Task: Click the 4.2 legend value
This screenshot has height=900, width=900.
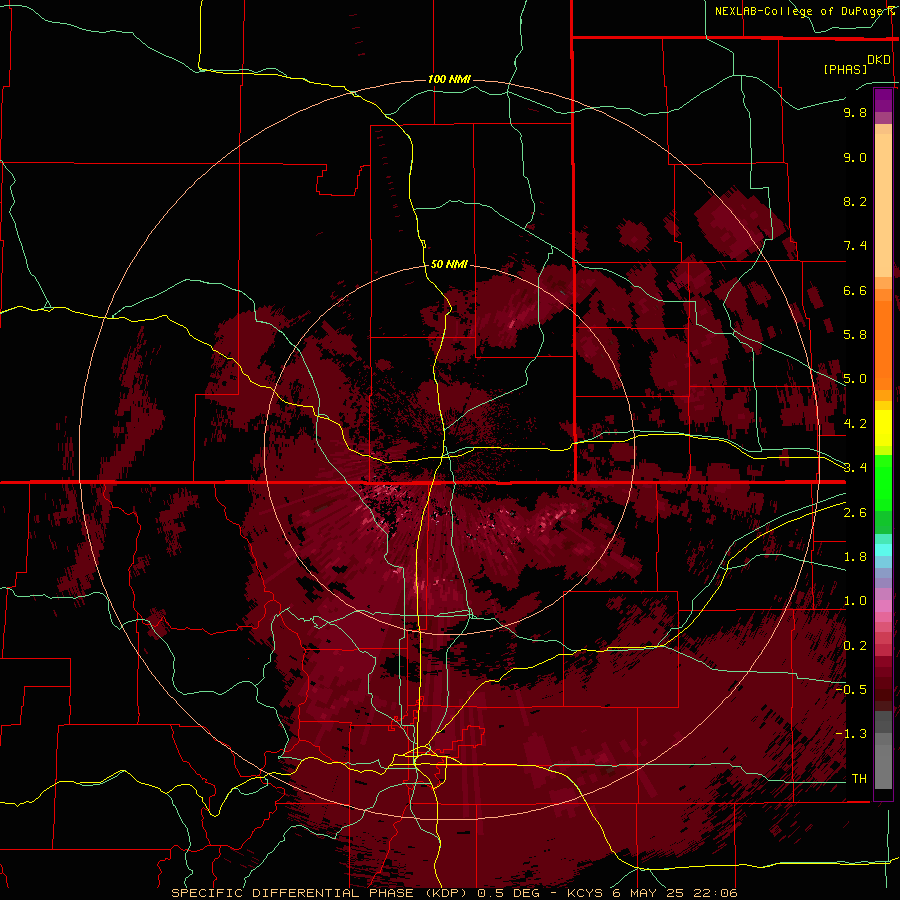Action: pos(855,424)
